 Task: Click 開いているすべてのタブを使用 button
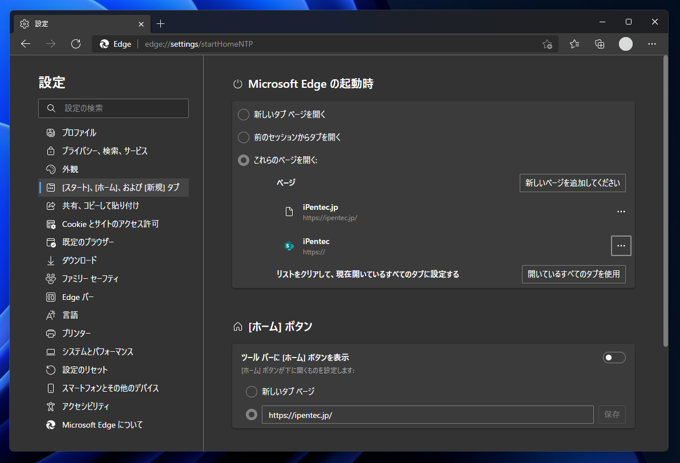click(574, 274)
